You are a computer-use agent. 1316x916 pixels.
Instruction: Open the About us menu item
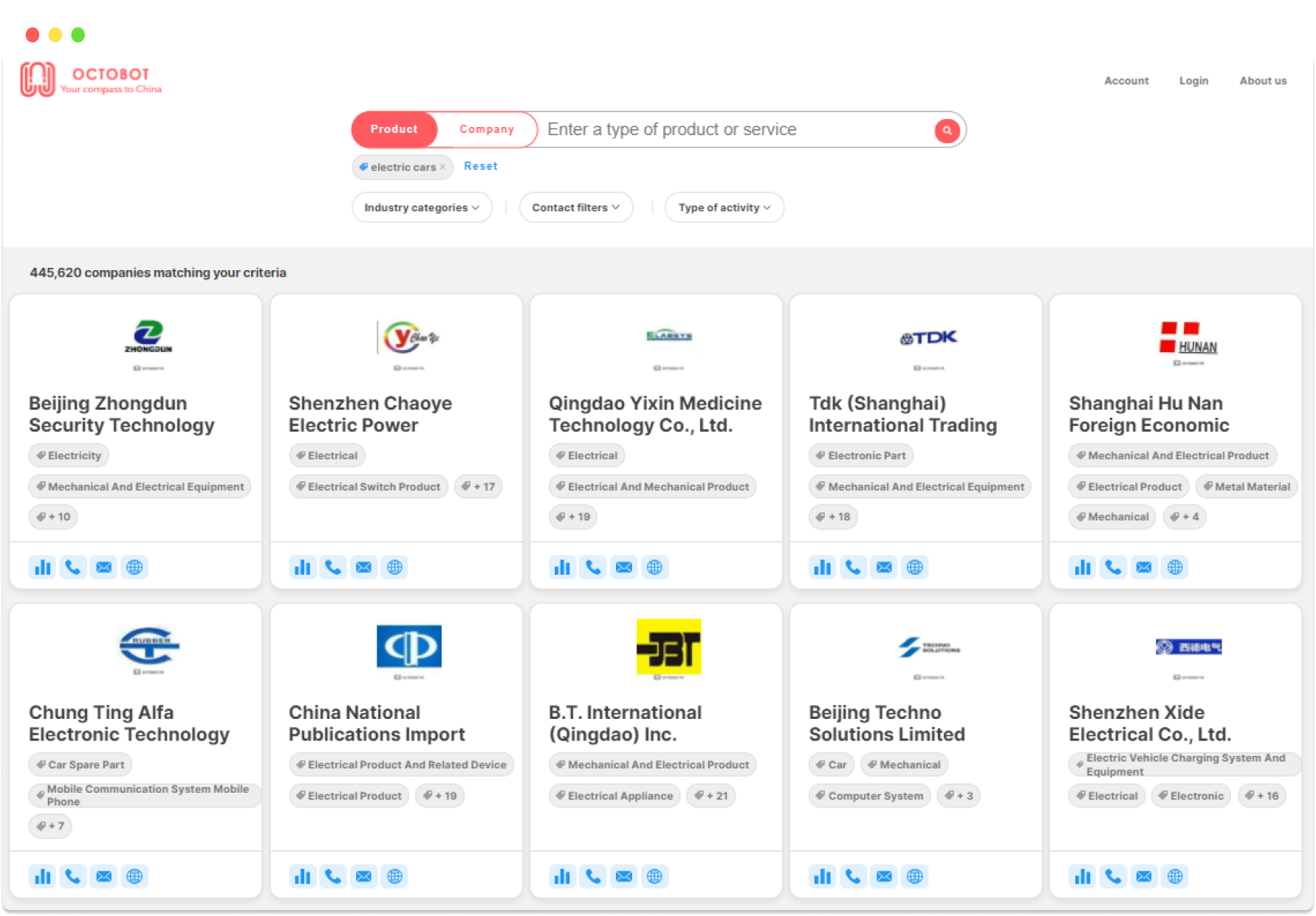point(1263,80)
